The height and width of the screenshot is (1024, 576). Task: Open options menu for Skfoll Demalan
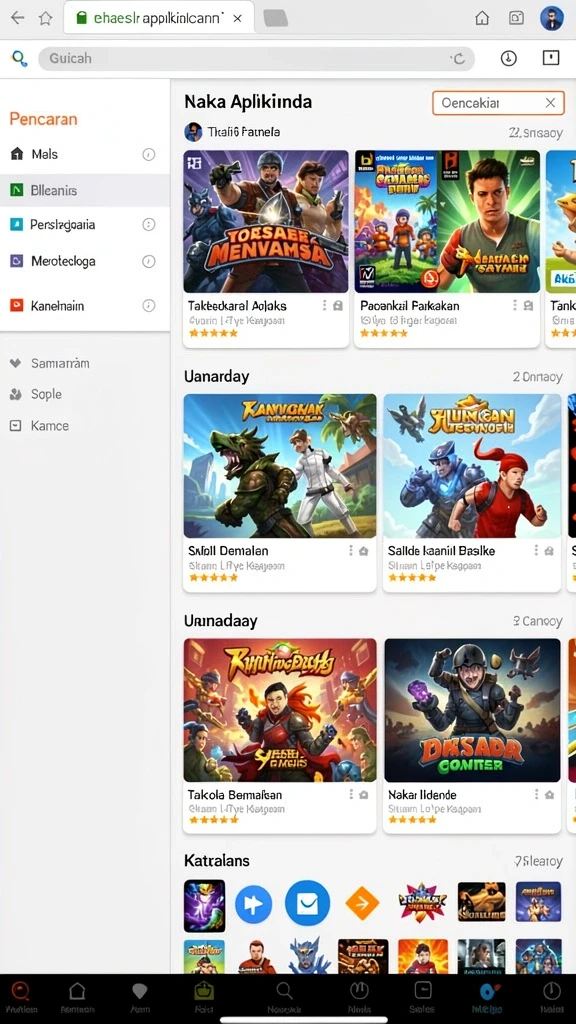pos(351,551)
